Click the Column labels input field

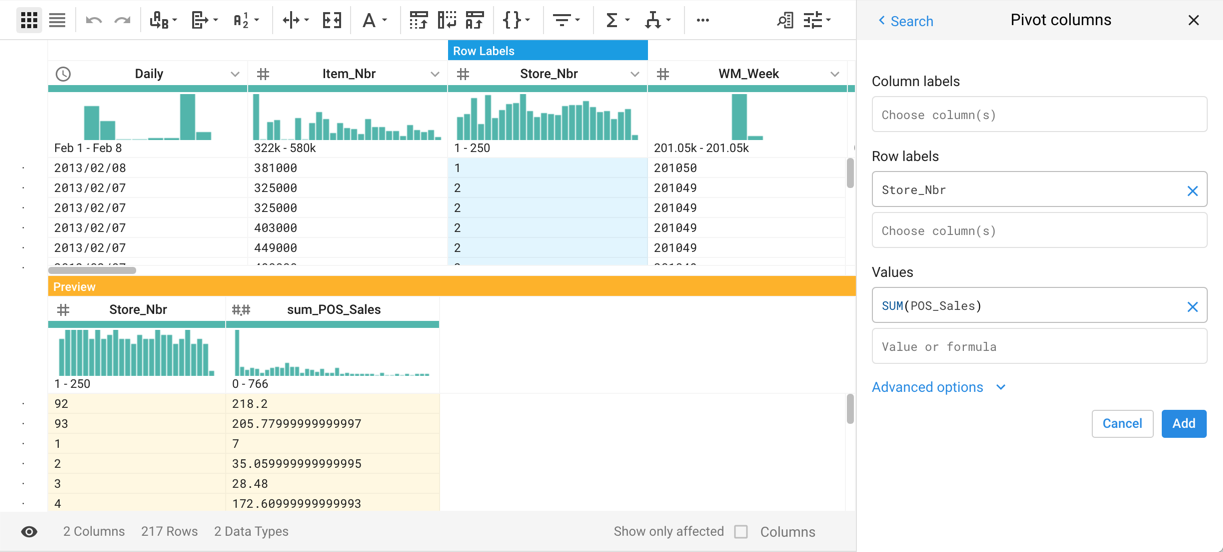pos(1039,115)
